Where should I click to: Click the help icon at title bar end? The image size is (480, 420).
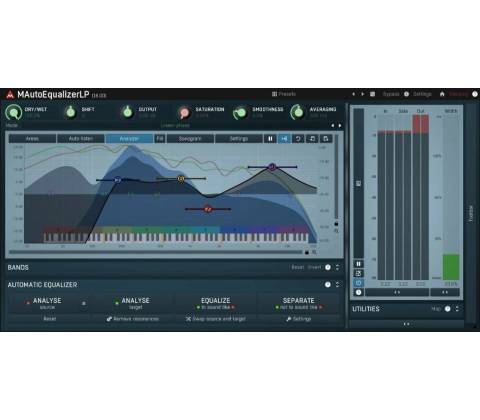[475, 94]
